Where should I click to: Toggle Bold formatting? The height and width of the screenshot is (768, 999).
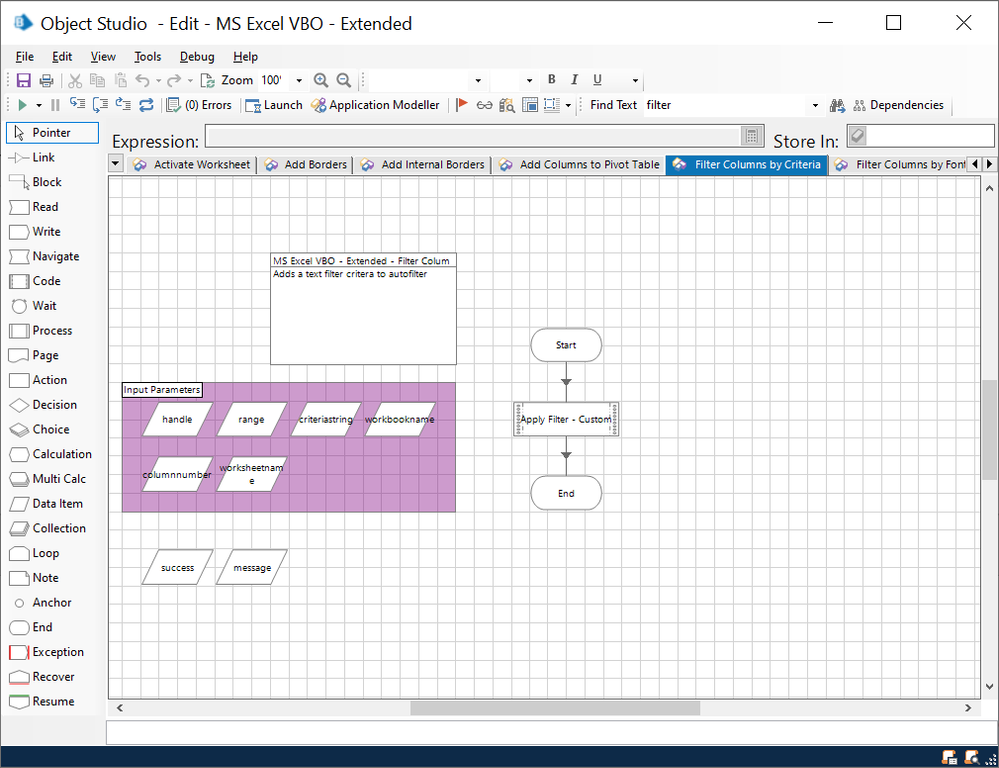552,80
